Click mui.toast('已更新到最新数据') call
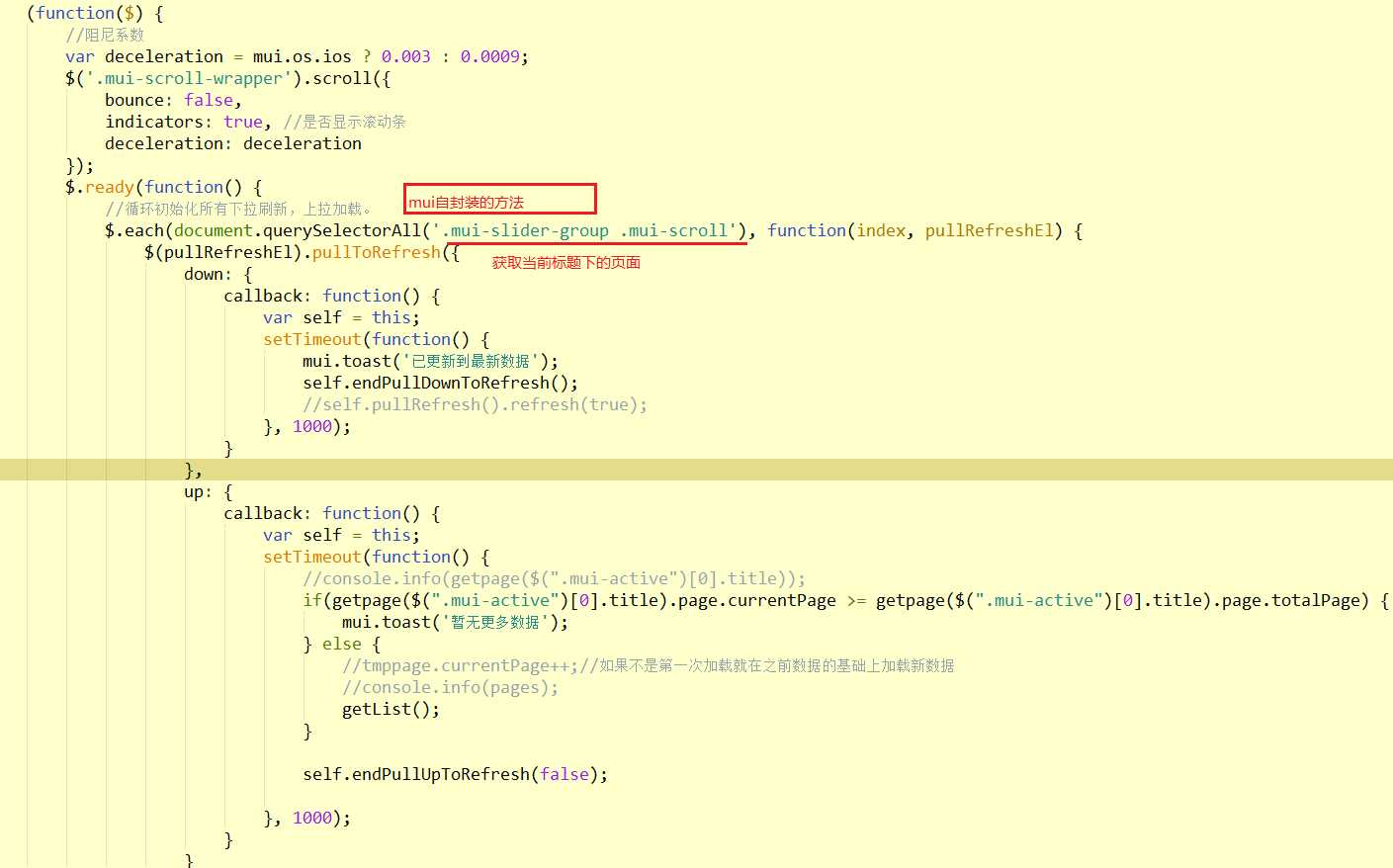 coord(430,361)
